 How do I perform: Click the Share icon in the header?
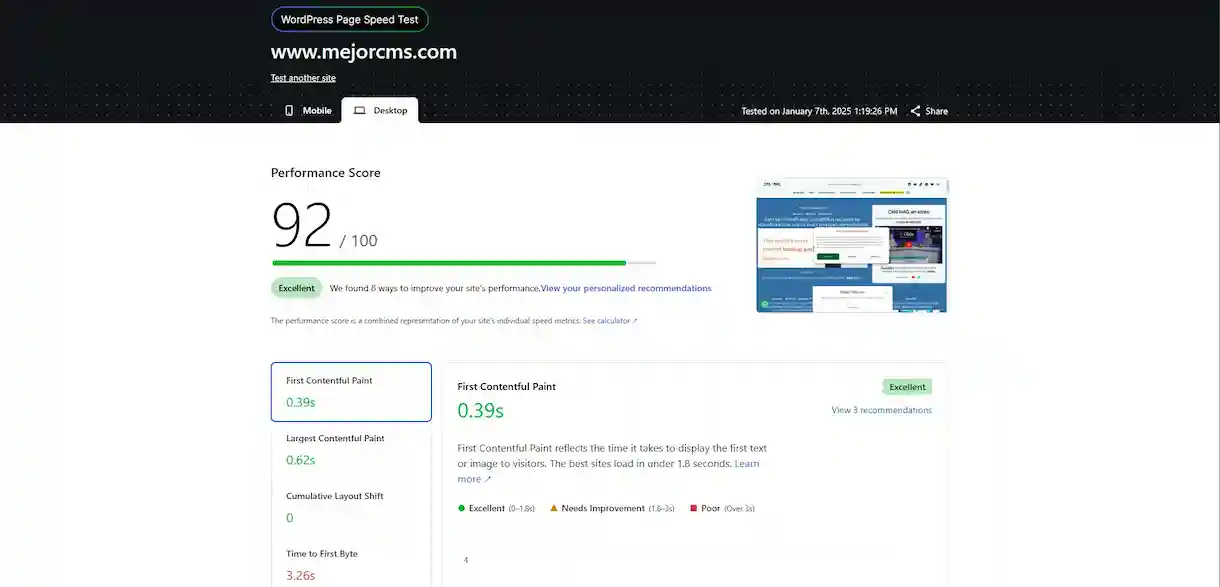[x=915, y=111]
